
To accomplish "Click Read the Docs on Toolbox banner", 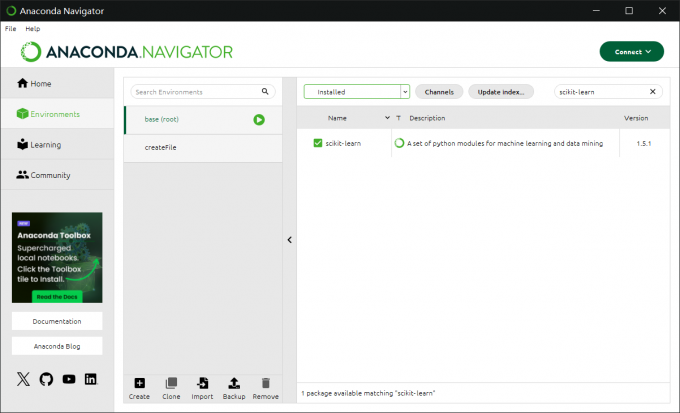I will pos(57,297).
